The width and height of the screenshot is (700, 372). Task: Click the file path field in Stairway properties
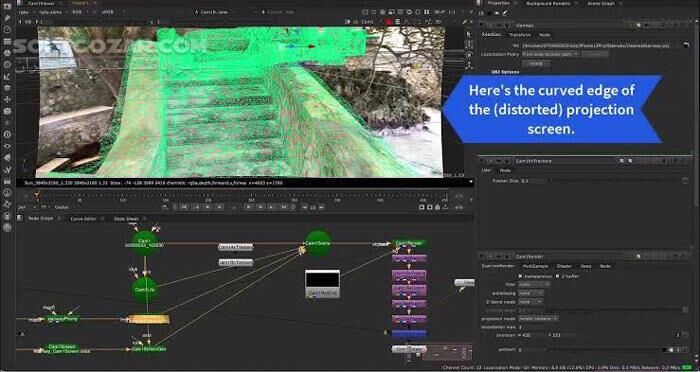600,45
